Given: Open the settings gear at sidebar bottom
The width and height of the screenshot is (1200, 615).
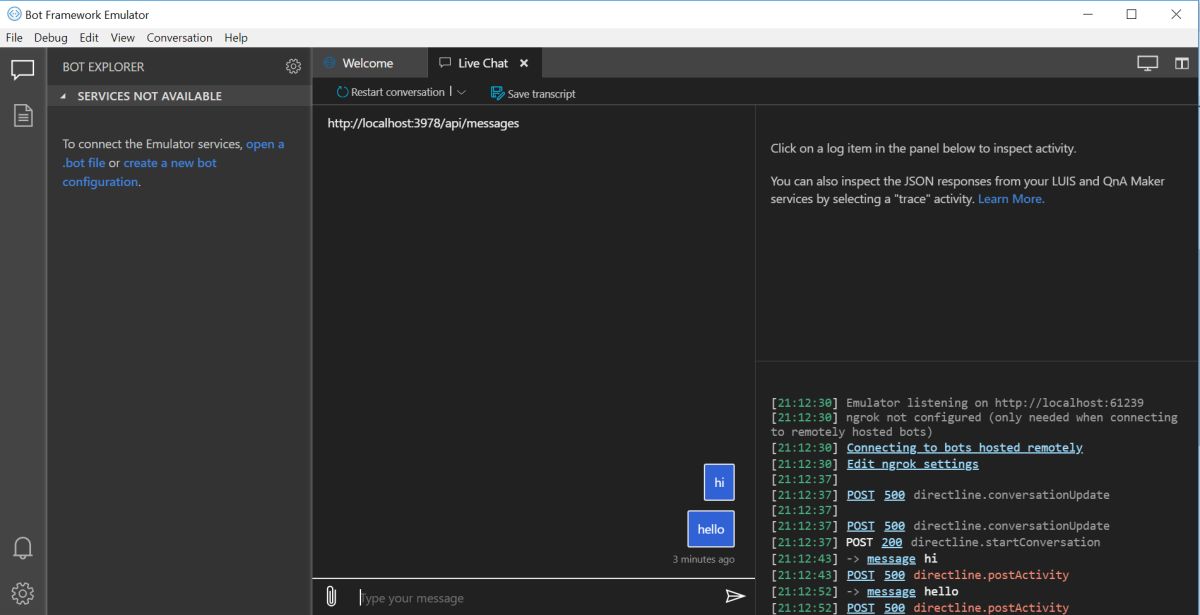Looking at the screenshot, I should [x=22, y=593].
